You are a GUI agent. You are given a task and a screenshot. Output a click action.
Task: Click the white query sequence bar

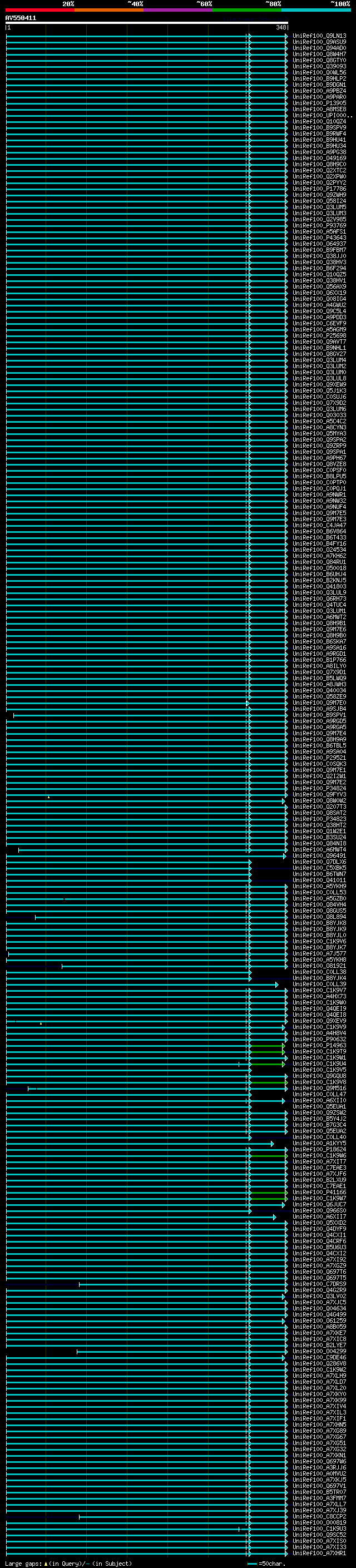[147, 23]
